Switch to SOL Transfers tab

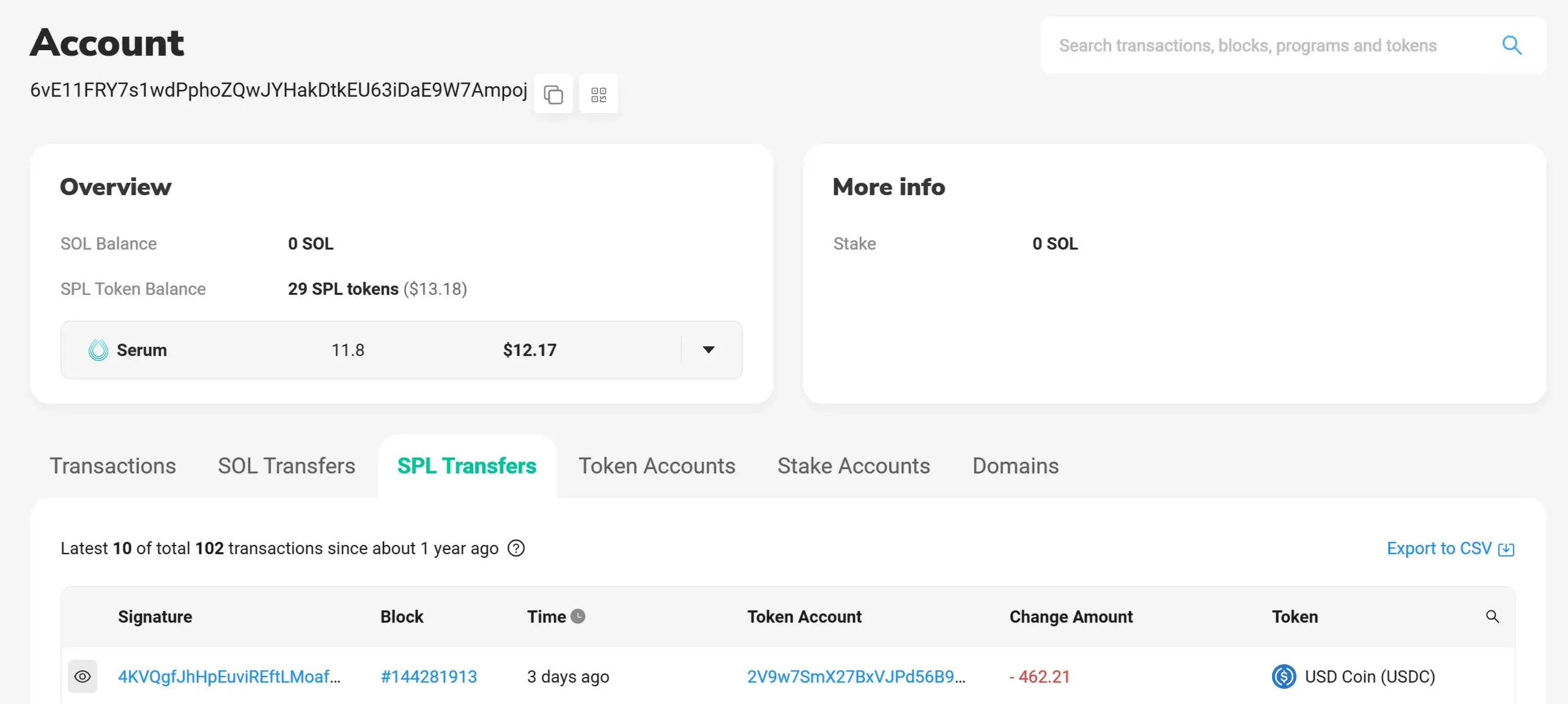point(286,466)
